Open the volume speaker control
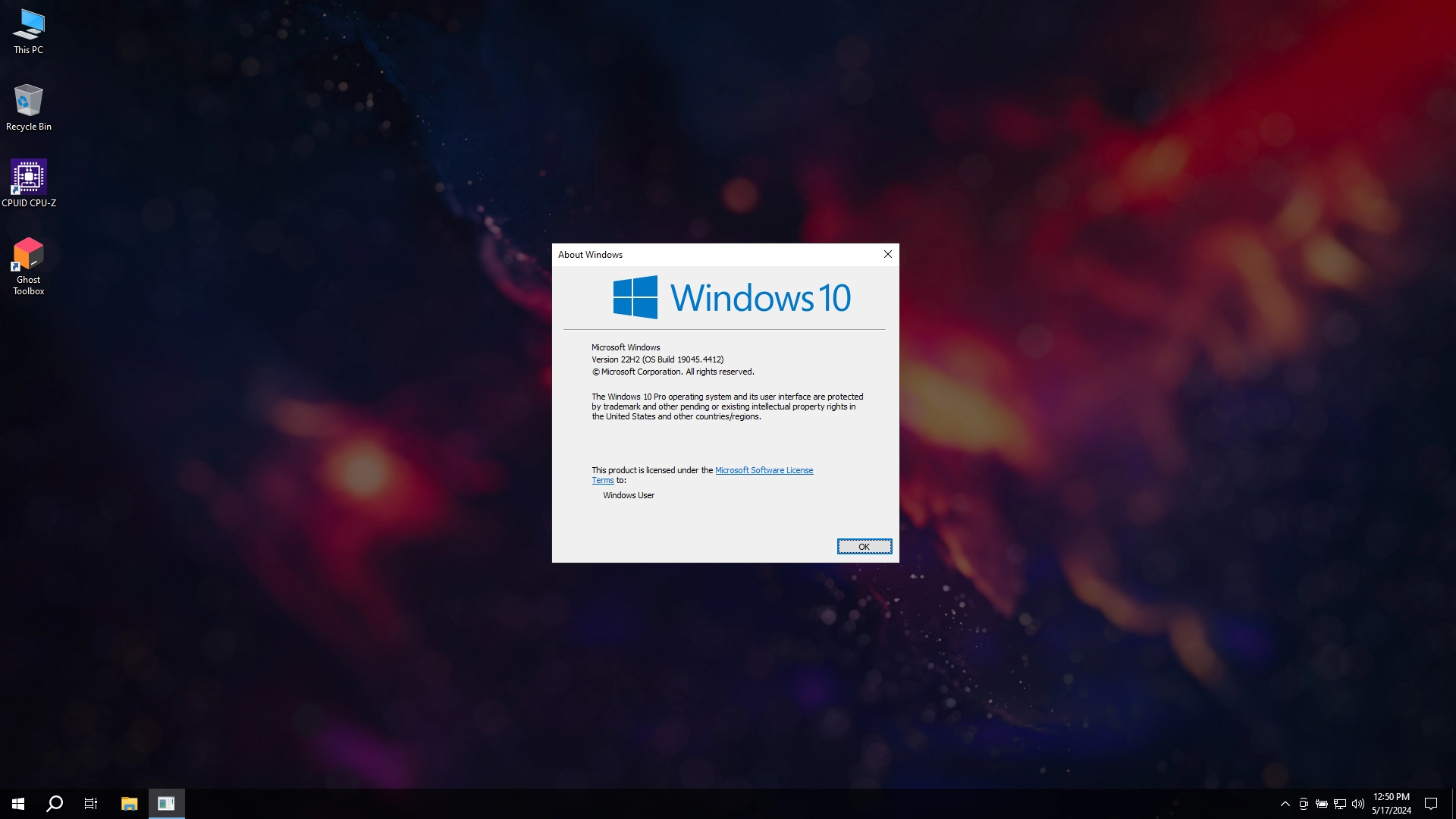 coord(1358,804)
